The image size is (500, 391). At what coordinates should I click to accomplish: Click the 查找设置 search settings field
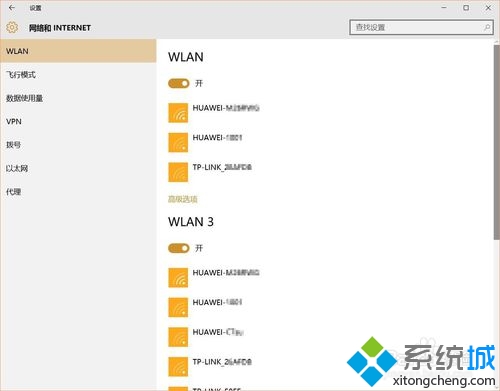coord(421,27)
